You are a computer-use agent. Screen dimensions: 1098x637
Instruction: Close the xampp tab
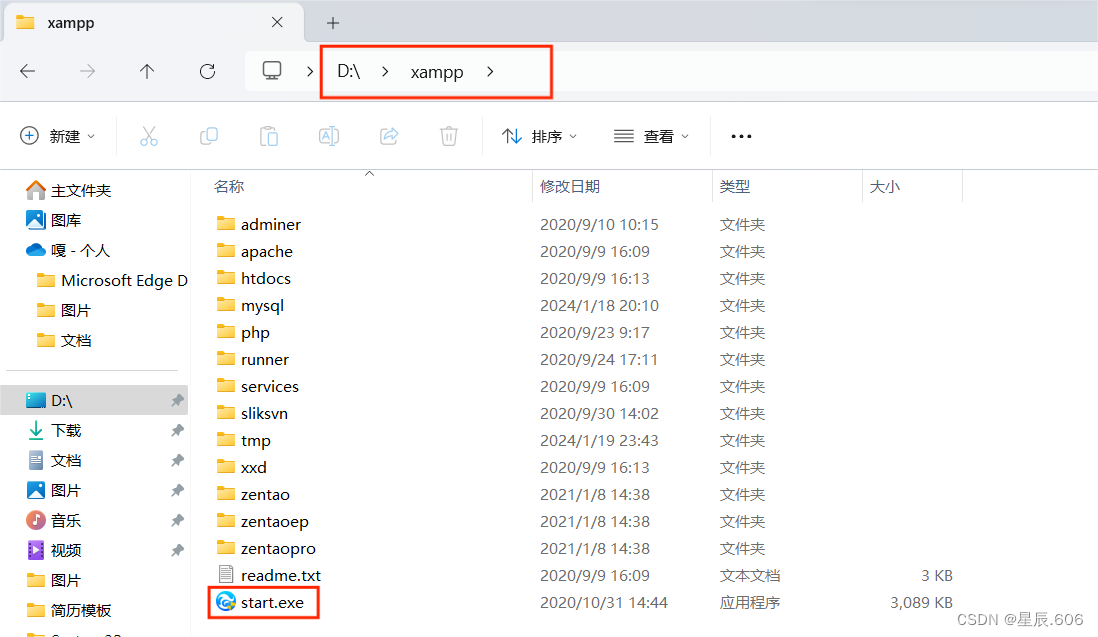coord(277,22)
